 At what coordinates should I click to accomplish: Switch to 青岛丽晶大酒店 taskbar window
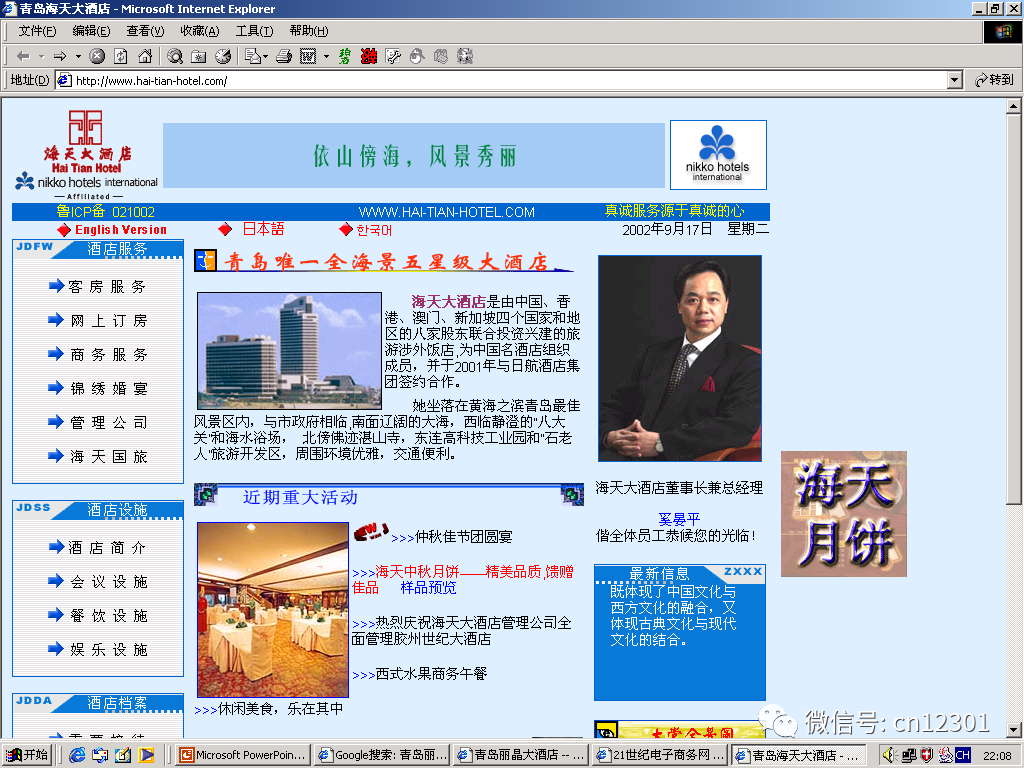pos(521,755)
